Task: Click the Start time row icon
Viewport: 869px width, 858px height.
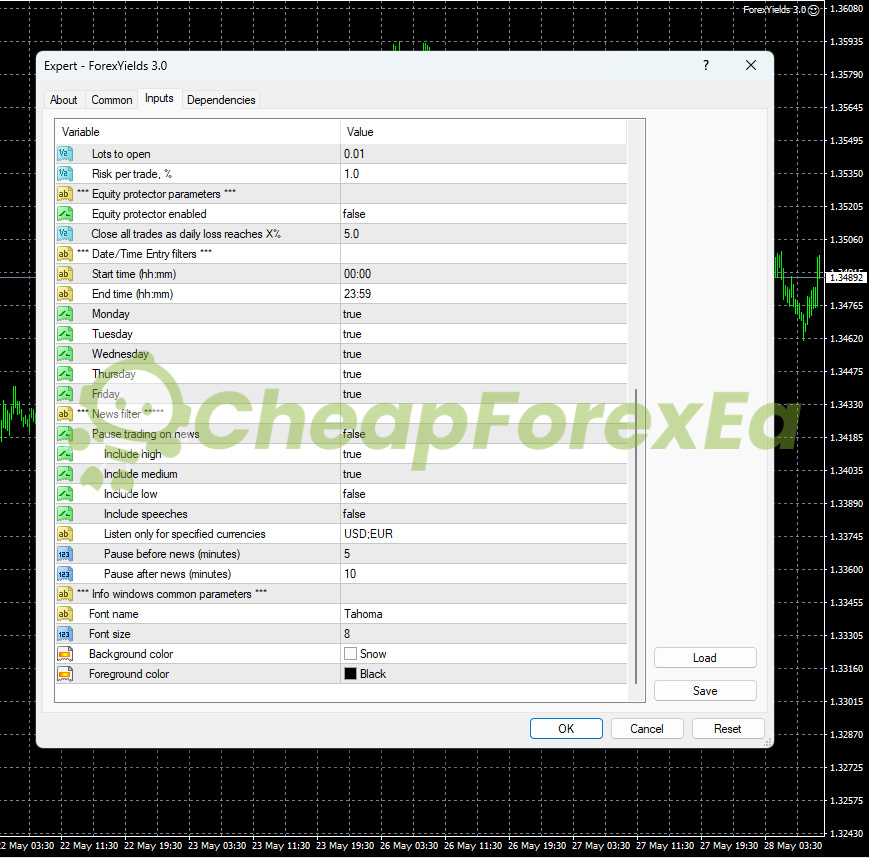Action: [x=65, y=274]
